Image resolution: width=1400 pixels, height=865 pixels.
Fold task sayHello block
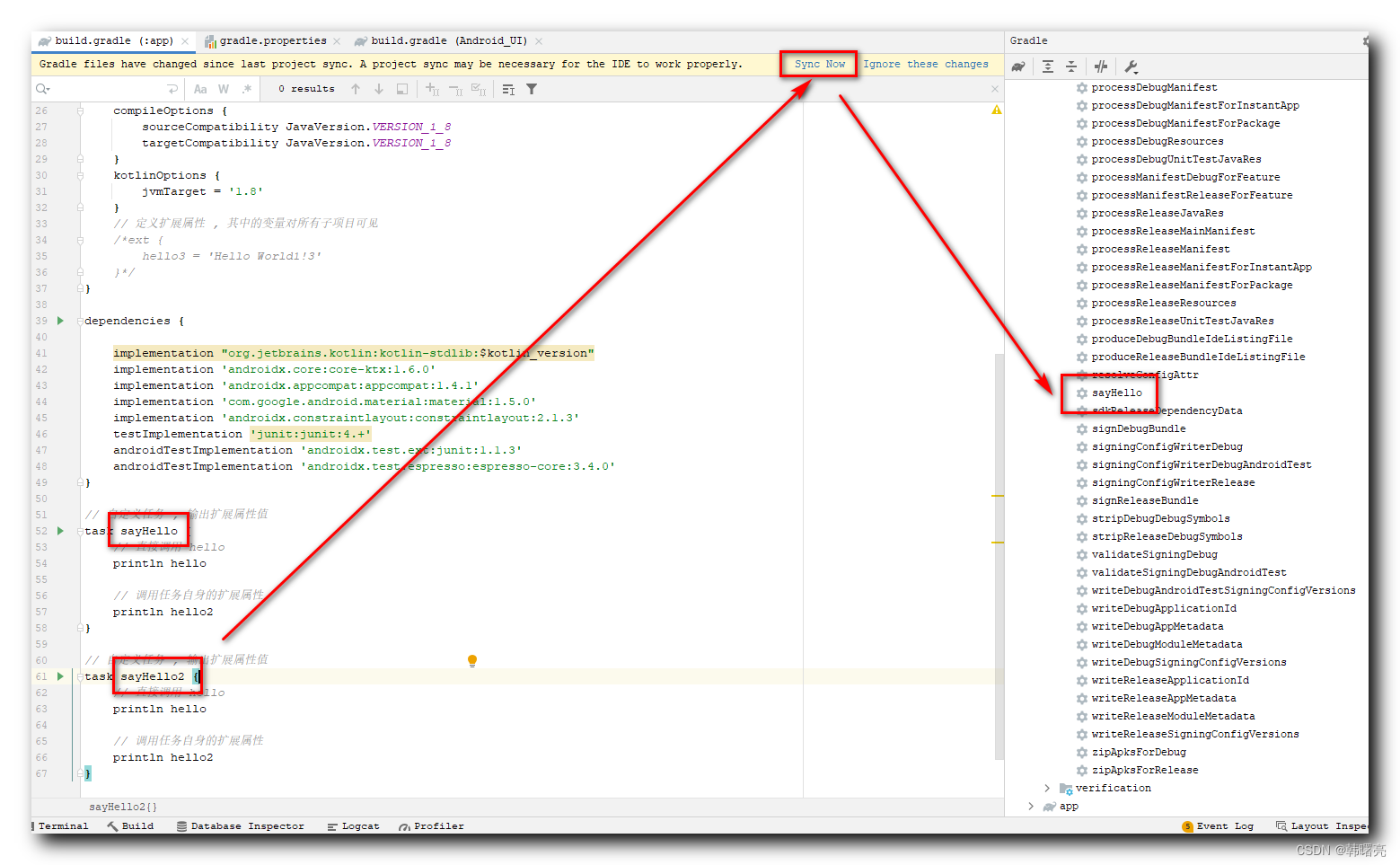[x=80, y=531]
